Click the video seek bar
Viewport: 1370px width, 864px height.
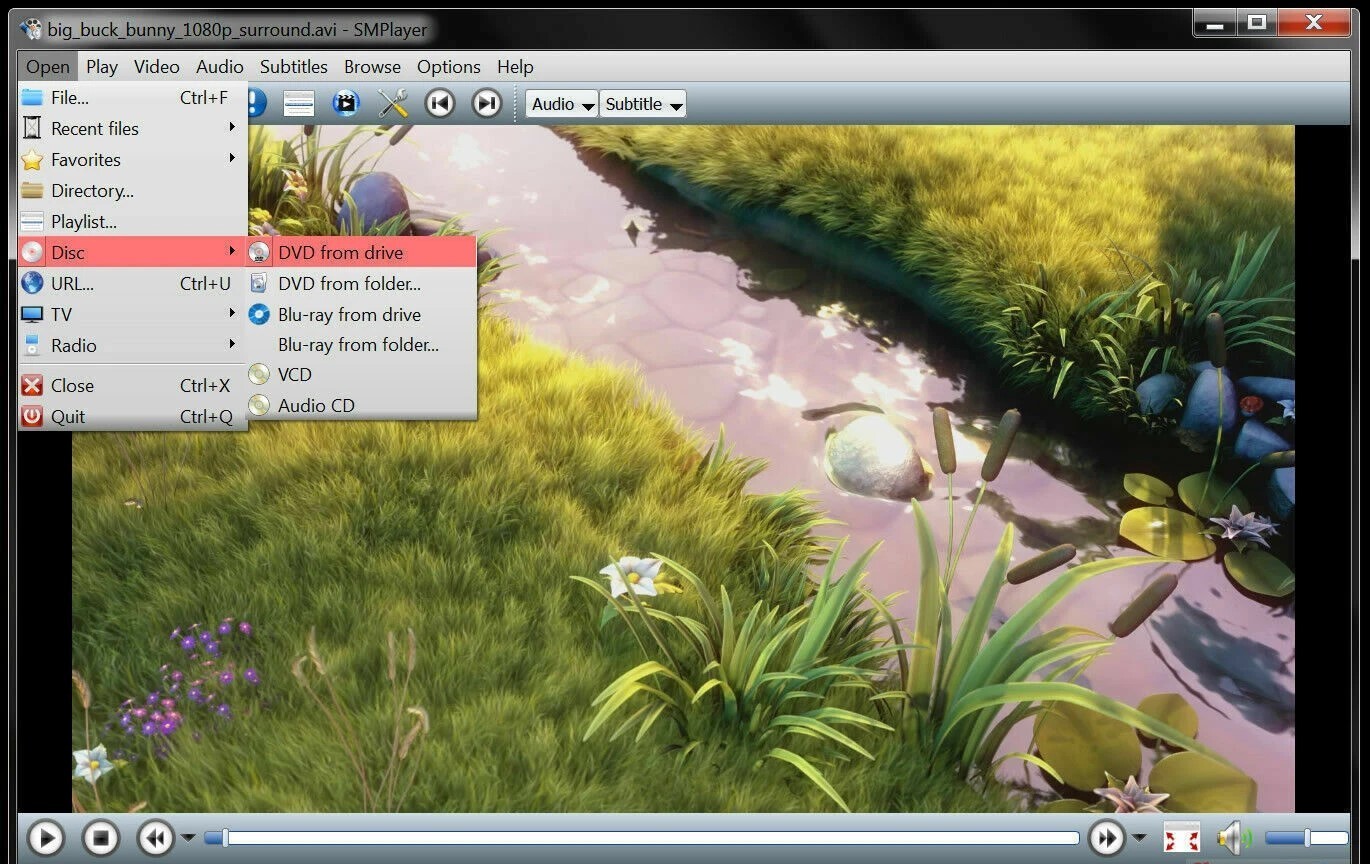pos(641,838)
